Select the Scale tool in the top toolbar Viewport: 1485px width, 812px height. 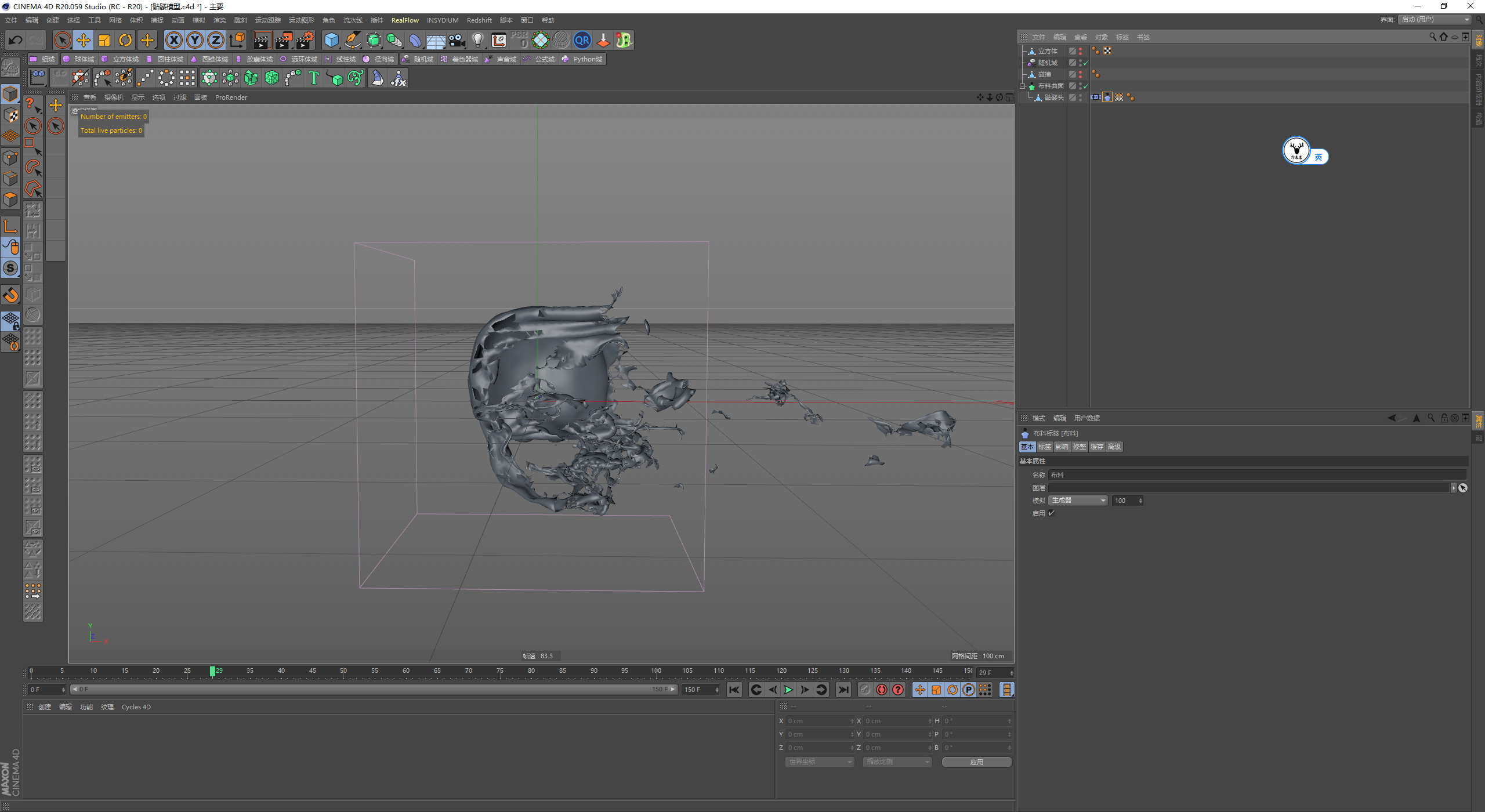click(x=104, y=40)
